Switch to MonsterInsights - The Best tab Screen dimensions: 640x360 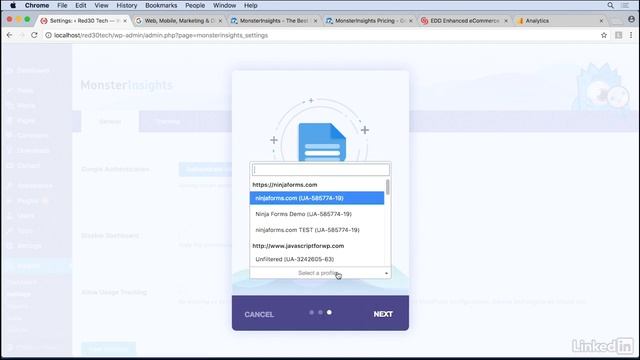[273, 20]
